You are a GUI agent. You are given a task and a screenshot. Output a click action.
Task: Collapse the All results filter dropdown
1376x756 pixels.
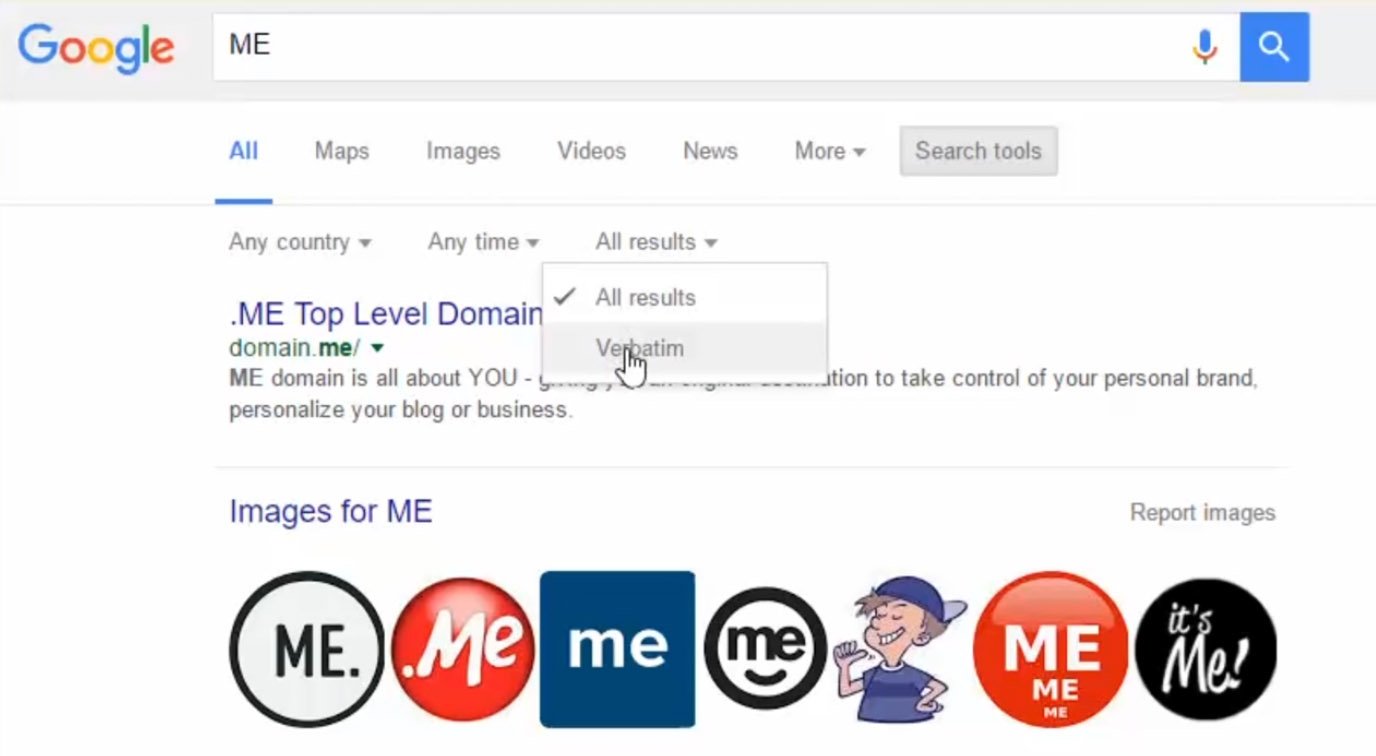[x=656, y=242]
